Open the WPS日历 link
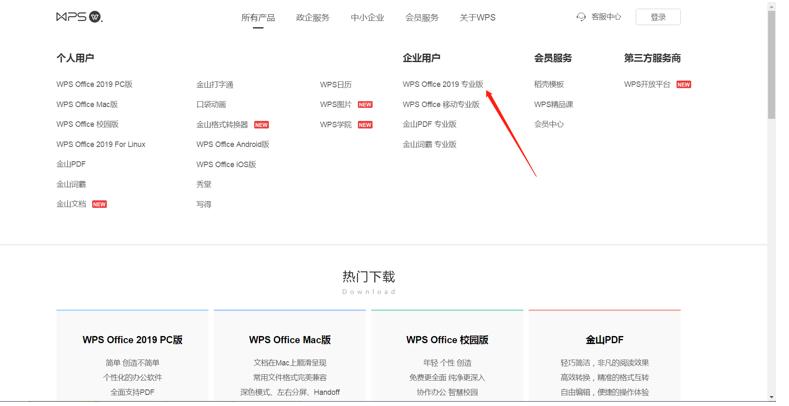The height and width of the screenshot is (406, 789). tap(336, 85)
